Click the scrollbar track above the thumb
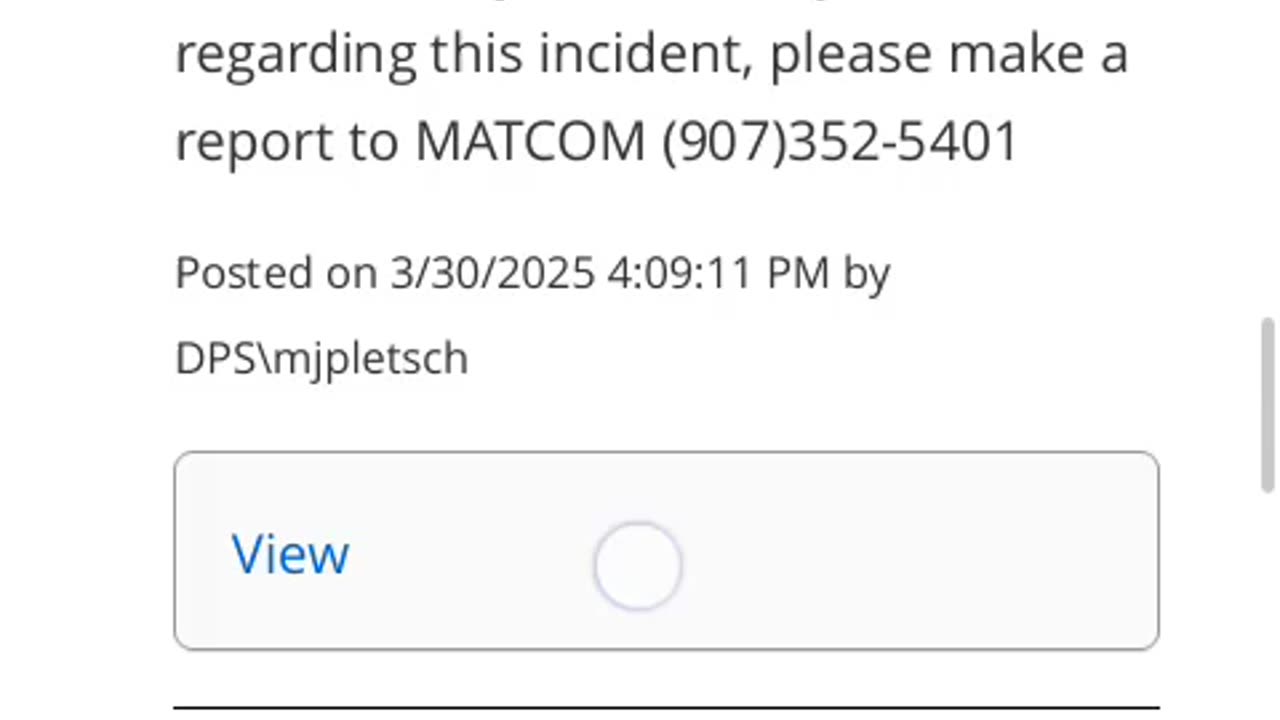Screen dimensions: 1280x720 pos(1268,150)
